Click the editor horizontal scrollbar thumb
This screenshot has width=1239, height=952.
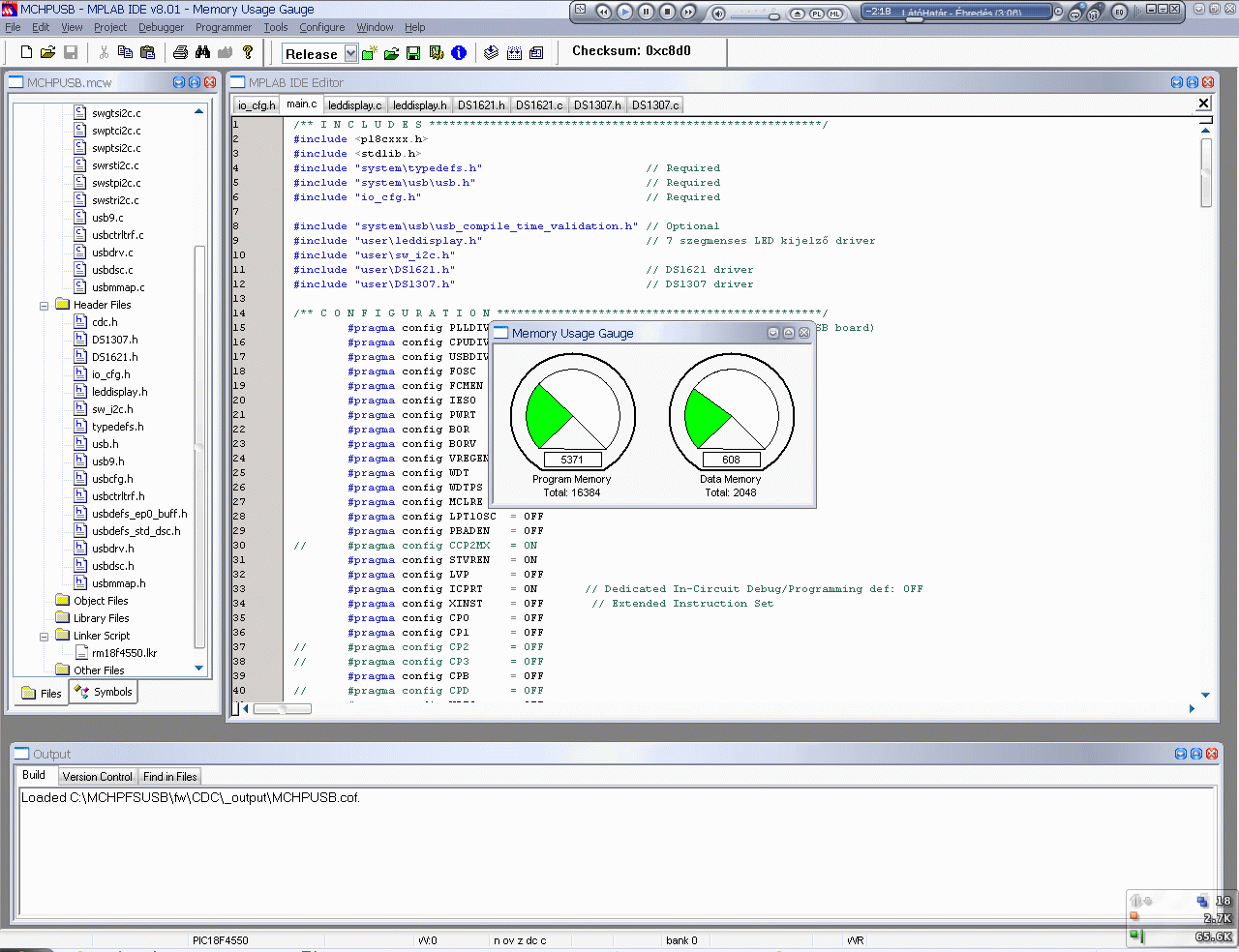[282, 709]
